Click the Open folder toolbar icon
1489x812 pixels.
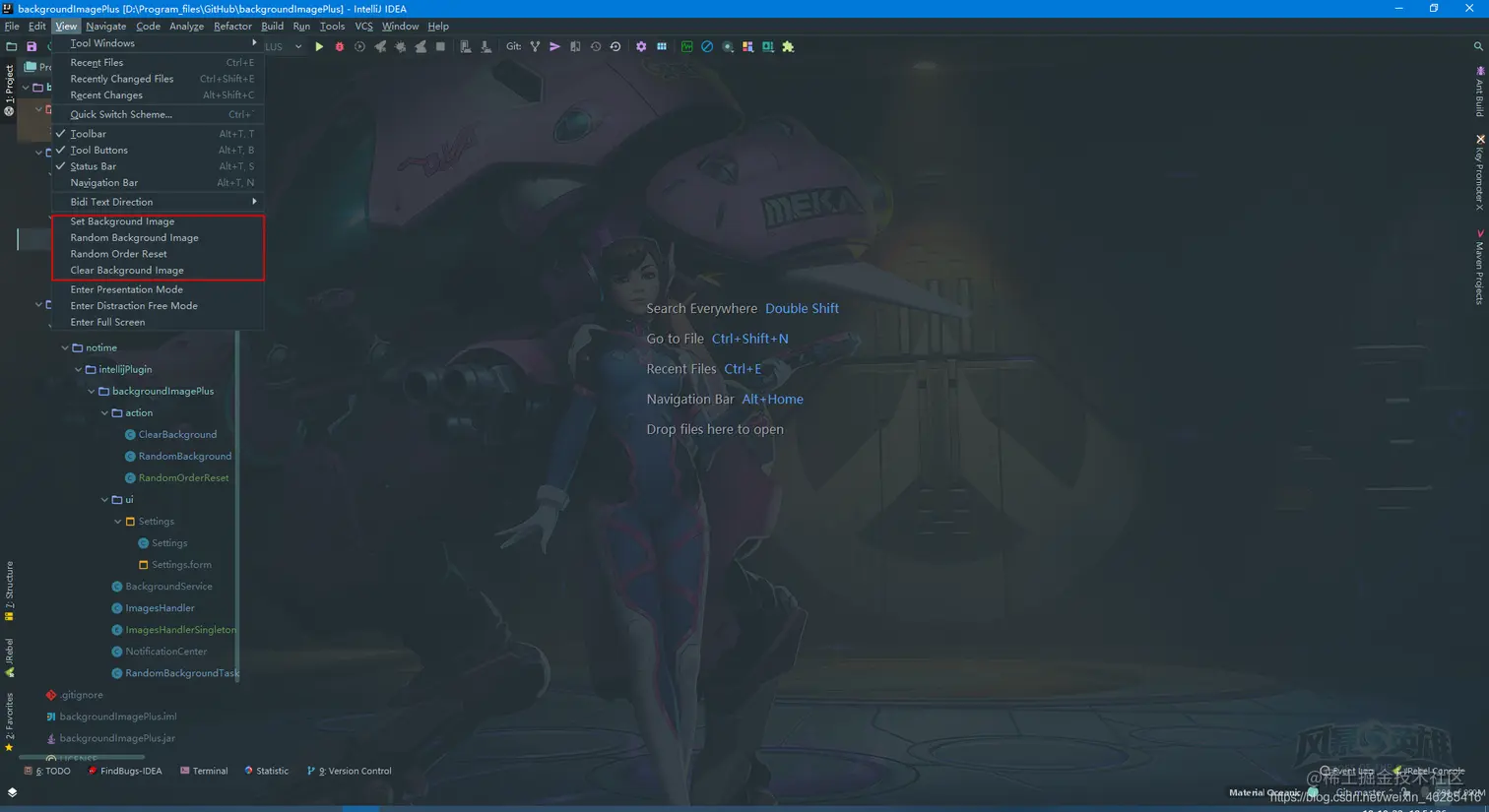(x=12, y=46)
